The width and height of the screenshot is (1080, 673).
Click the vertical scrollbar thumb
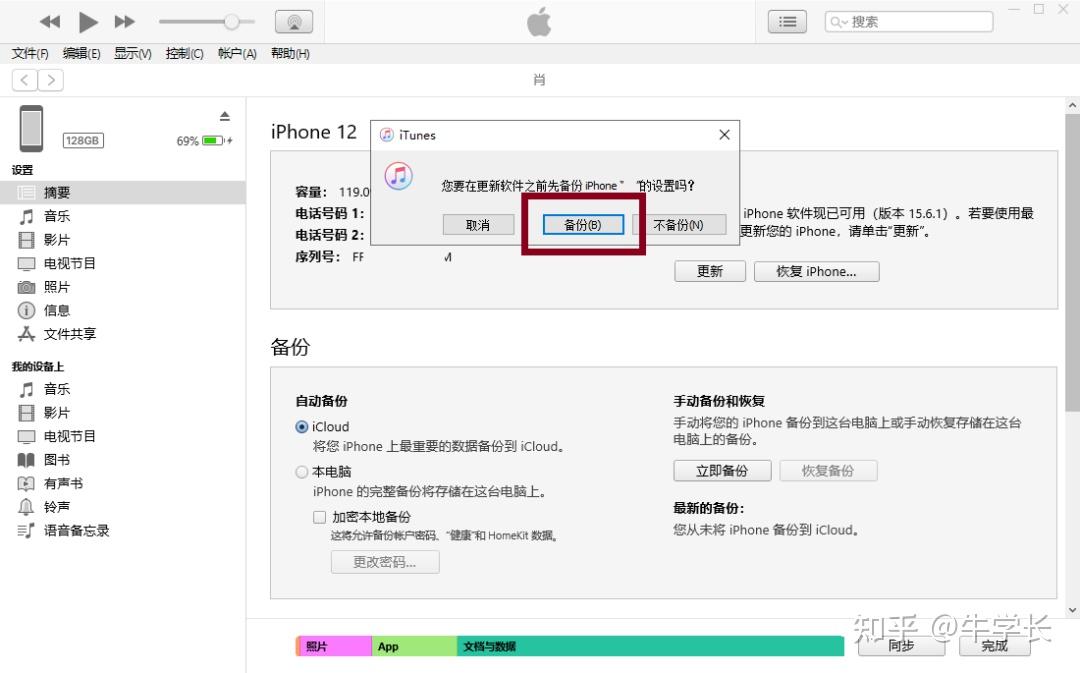click(1072, 263)
